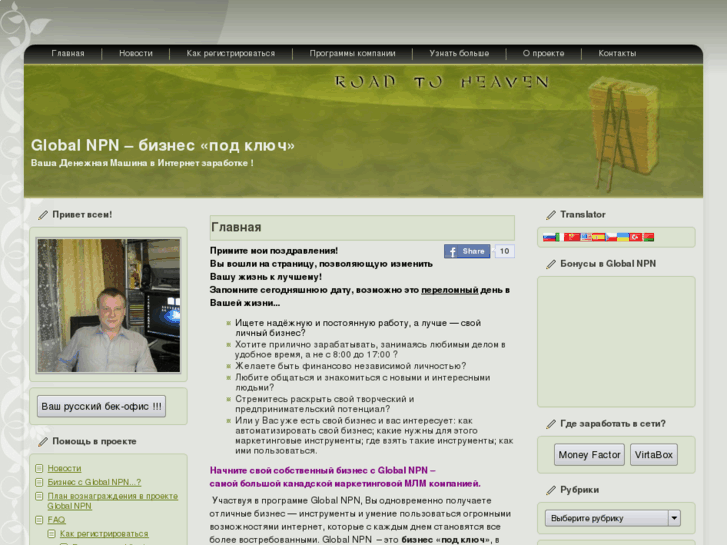Click the Помощь в проекте widget heading

(94, 441)
